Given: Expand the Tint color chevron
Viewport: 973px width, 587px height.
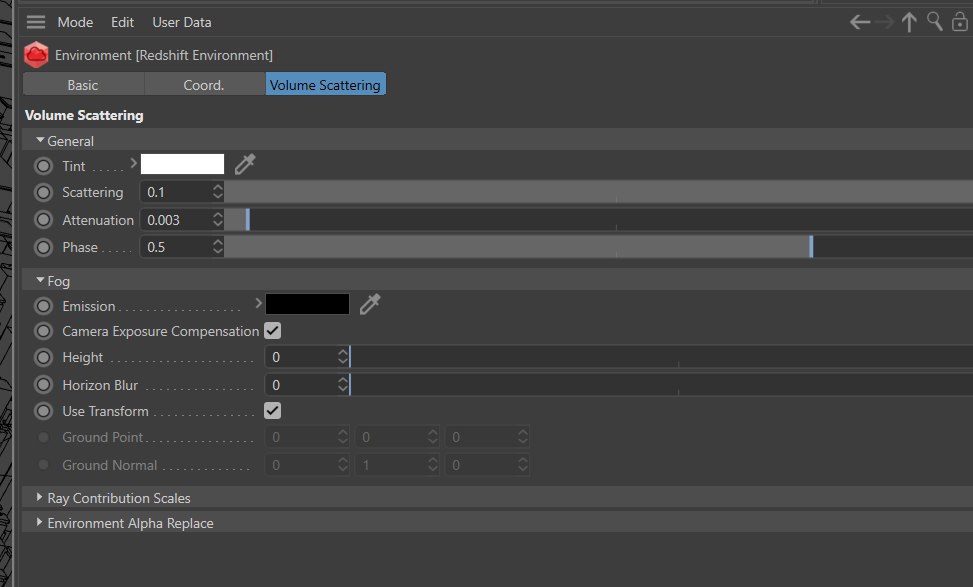Looking at the screenshot, I should click(133, 163).
